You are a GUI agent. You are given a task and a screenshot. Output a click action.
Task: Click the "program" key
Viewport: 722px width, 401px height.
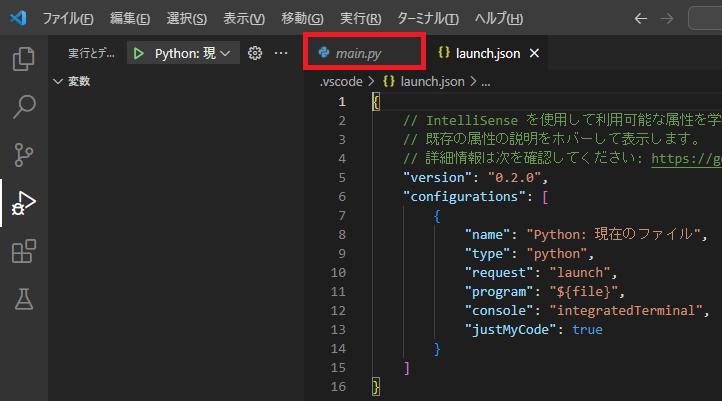point(499,292)
